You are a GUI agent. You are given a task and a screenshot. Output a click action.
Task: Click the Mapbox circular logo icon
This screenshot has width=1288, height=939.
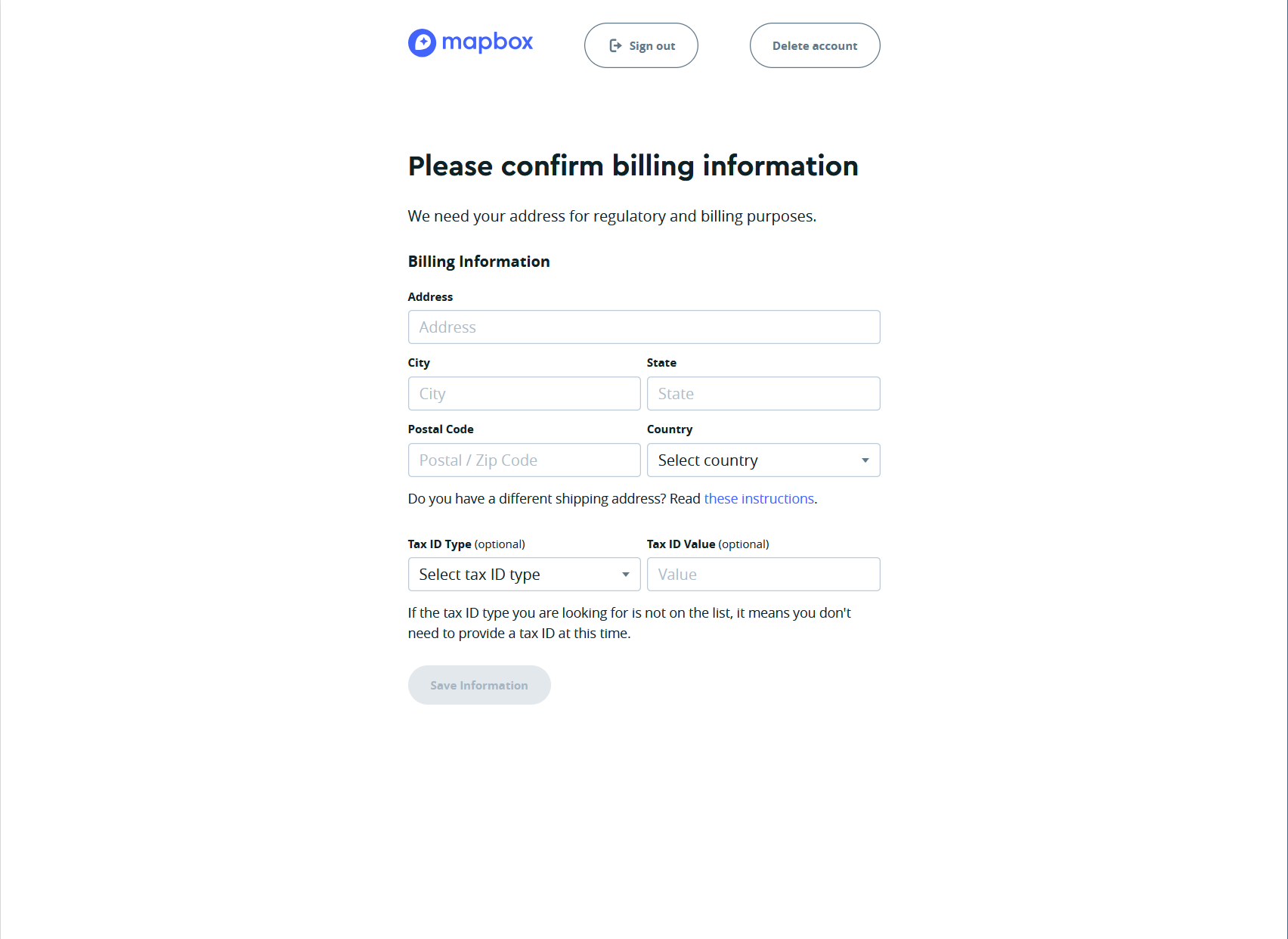click(x=422, y=43)
